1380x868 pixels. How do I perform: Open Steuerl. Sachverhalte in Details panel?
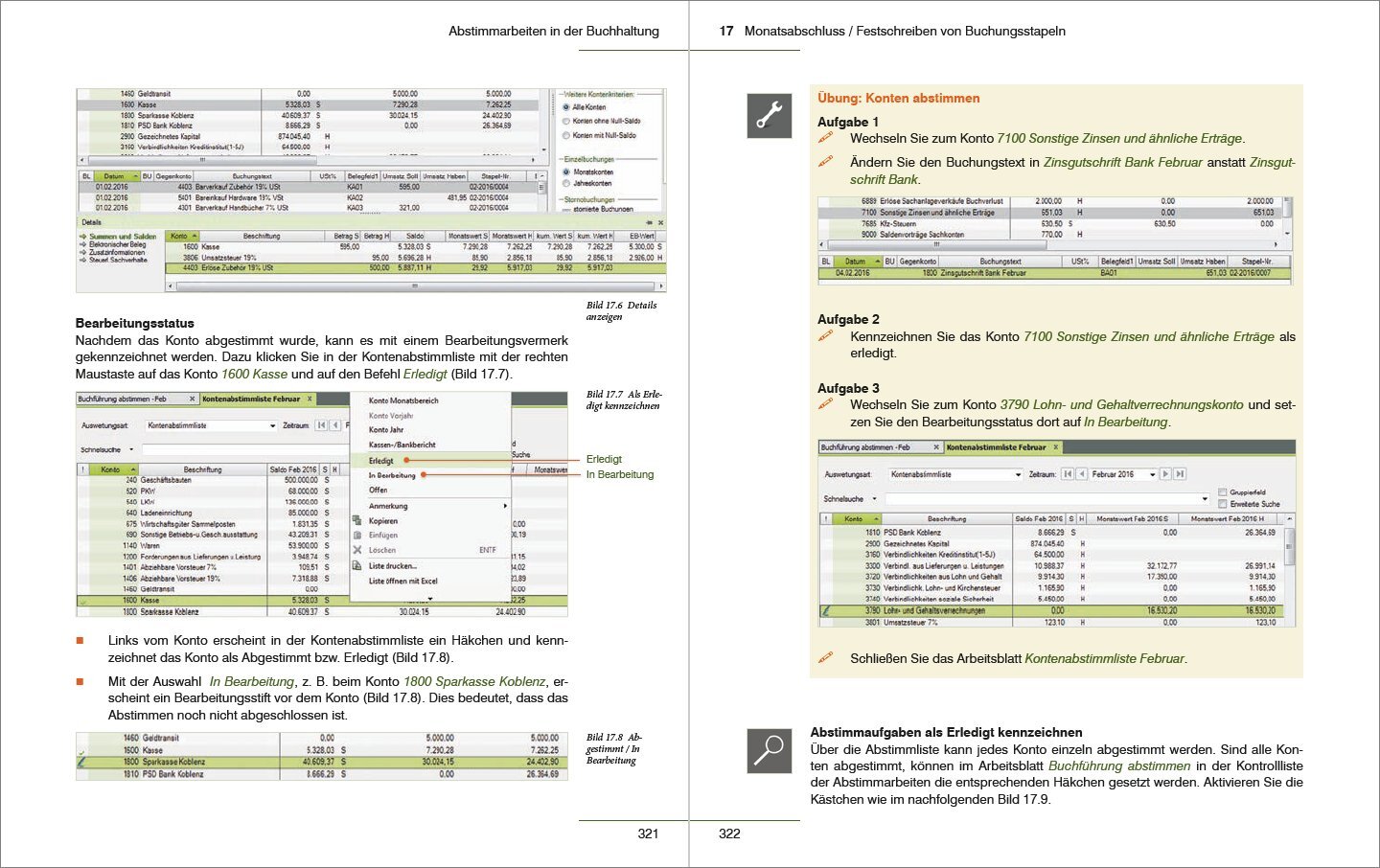[x=119, y=260]
